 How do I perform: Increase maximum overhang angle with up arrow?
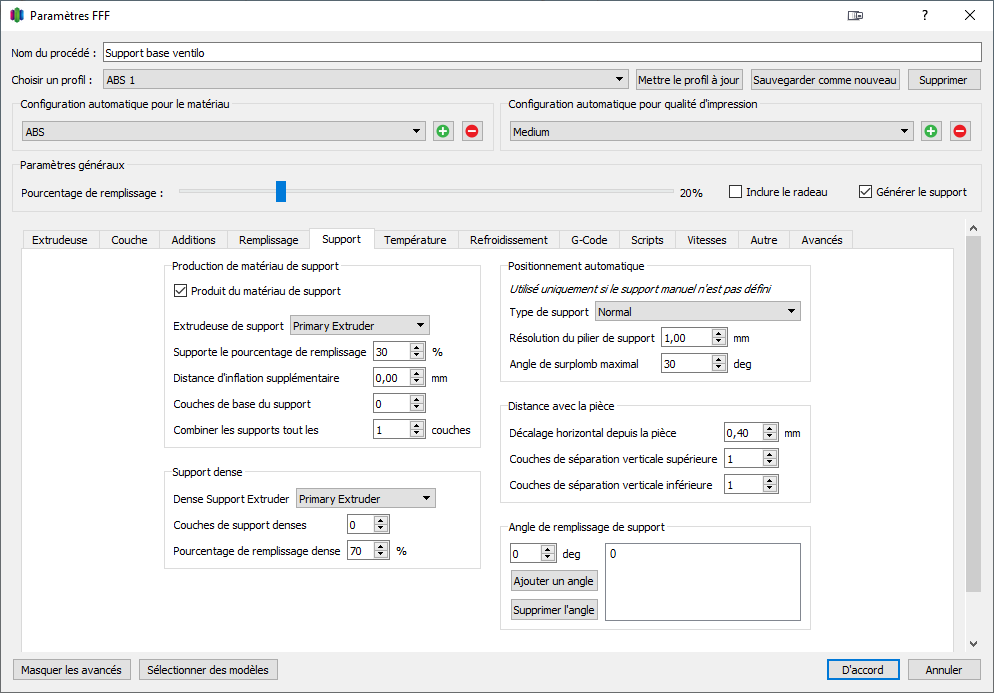(718, 360)
